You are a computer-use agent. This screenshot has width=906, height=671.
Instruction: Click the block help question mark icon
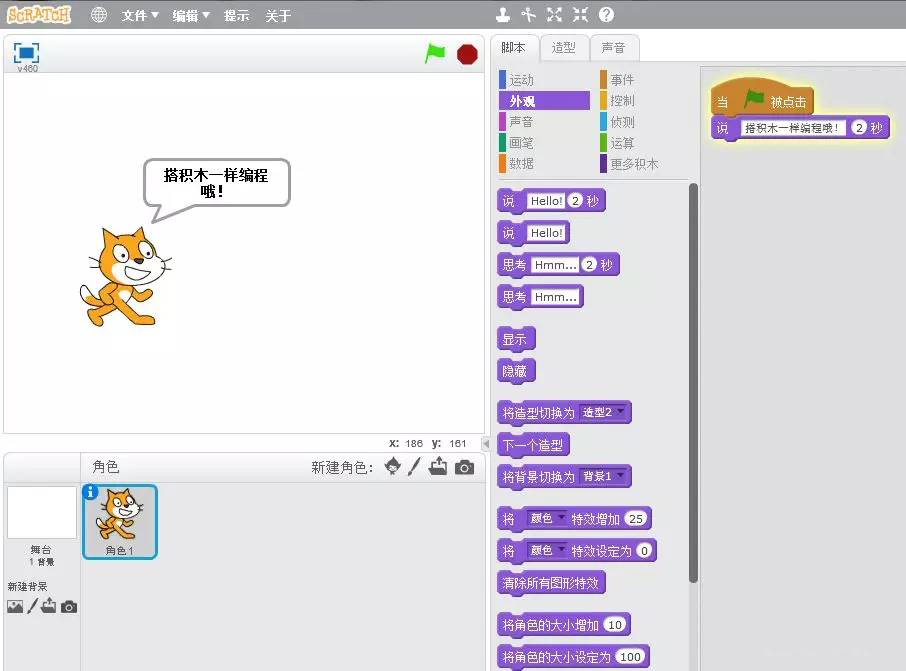pyautogui.click(x=606, y=15)
